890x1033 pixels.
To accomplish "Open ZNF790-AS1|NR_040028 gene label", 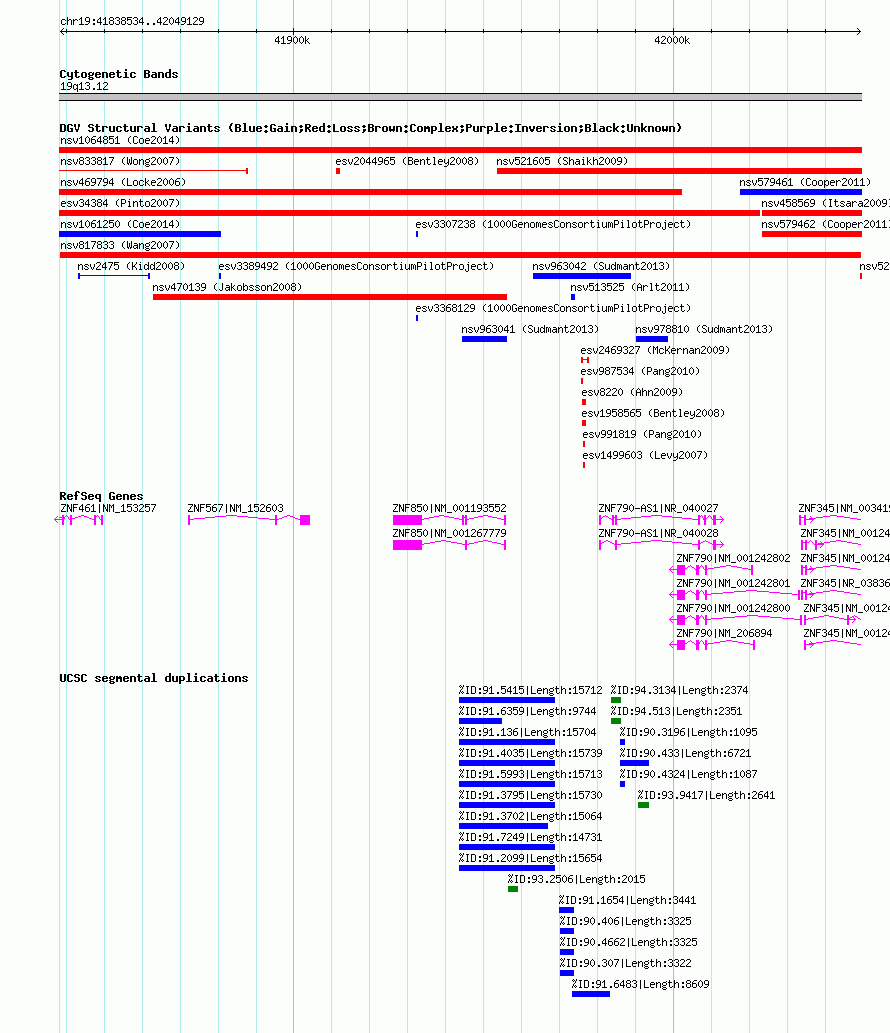I will (658, 534).
